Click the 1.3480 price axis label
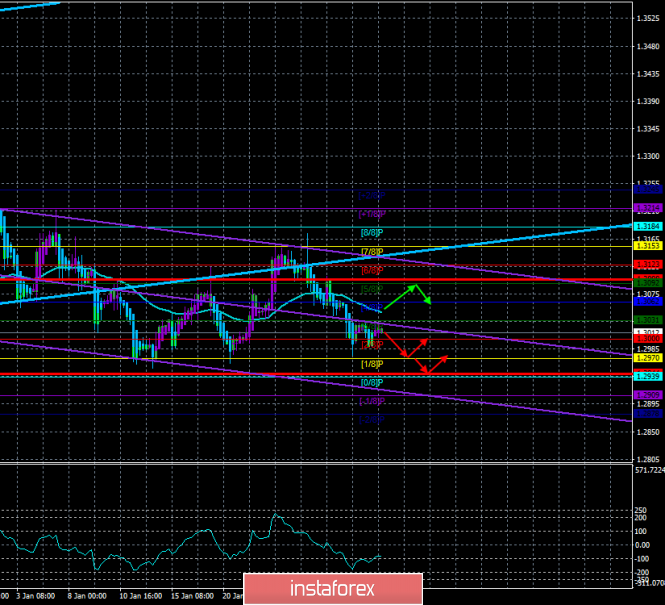665x605 pixels. click(648, 46)
